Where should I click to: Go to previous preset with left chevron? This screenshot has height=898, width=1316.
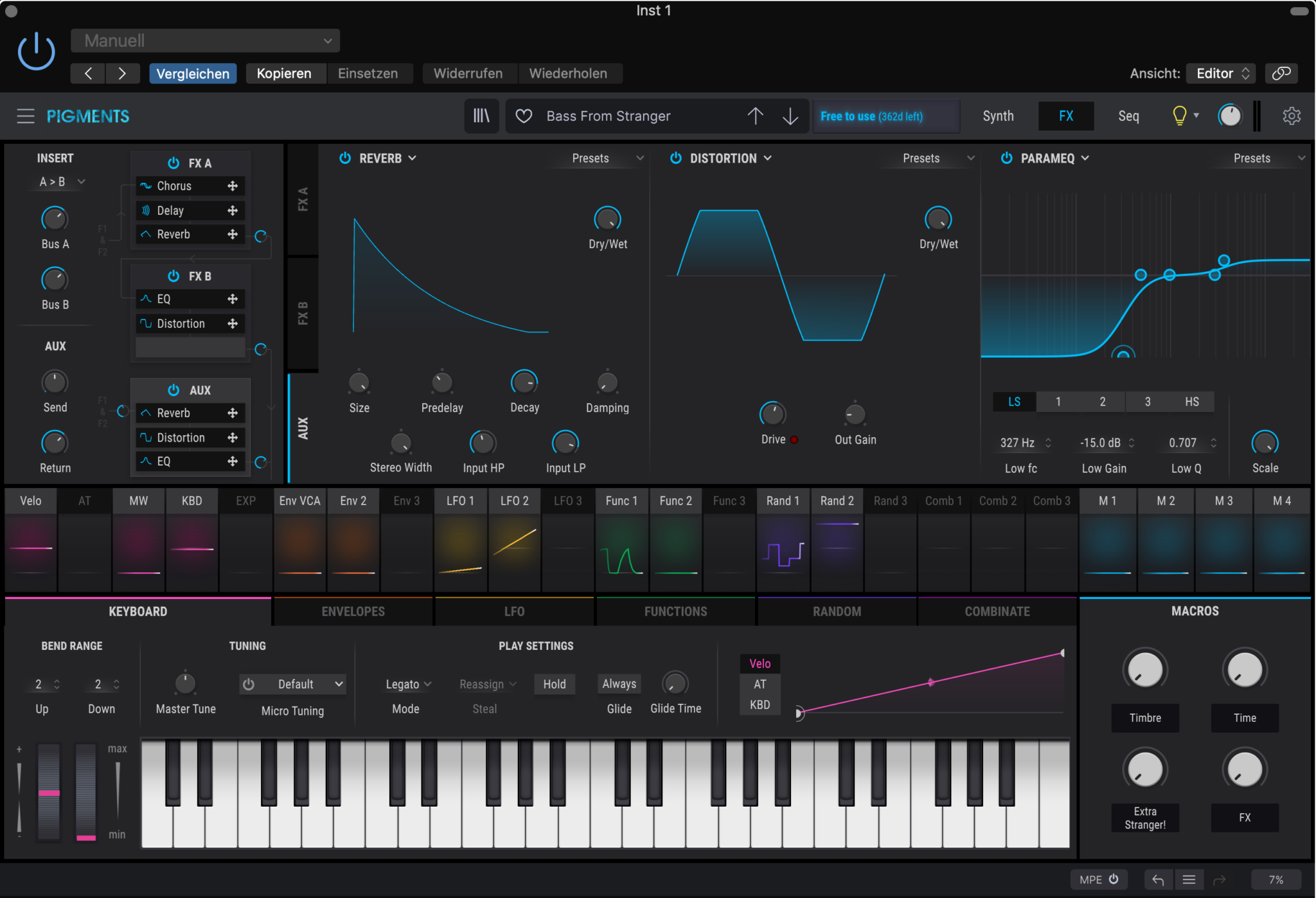coord(88,73)
